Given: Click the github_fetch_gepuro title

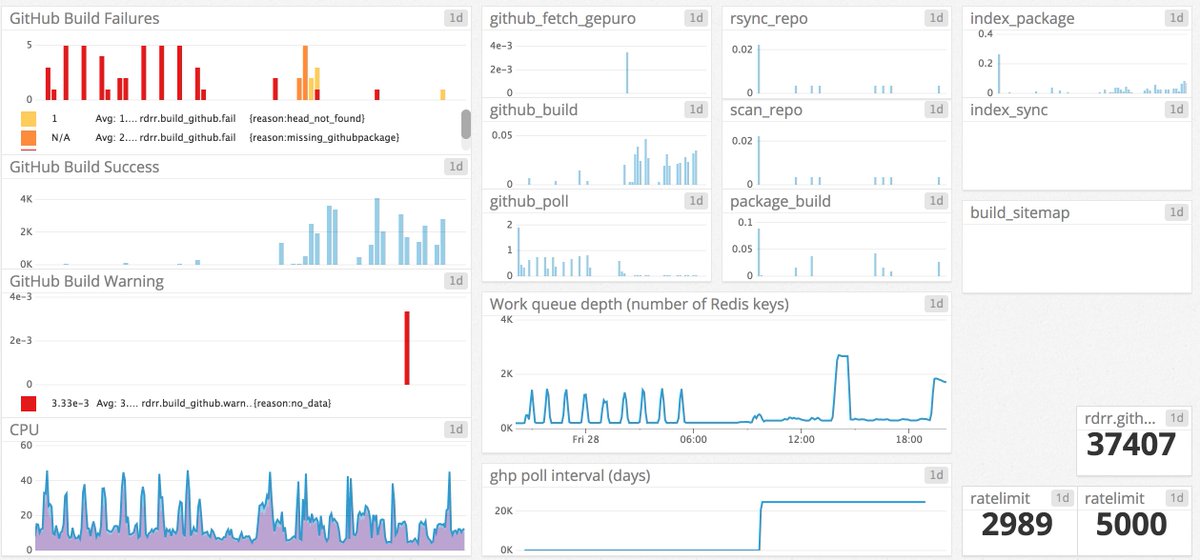Looking at the screenshot, I should (563, 19).
